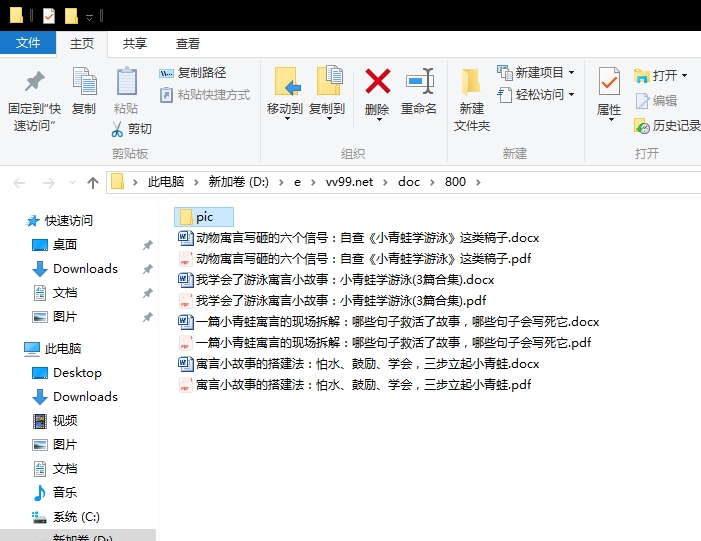
Task: Click the Up one level arrow
Action: tap(93, 182)
